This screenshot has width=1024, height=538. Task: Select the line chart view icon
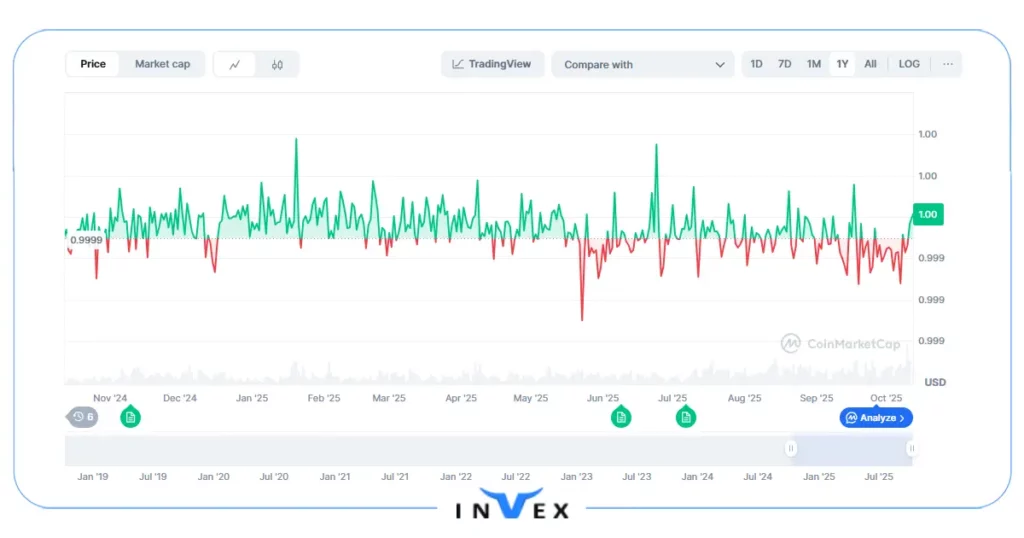(x=235, y=65)
